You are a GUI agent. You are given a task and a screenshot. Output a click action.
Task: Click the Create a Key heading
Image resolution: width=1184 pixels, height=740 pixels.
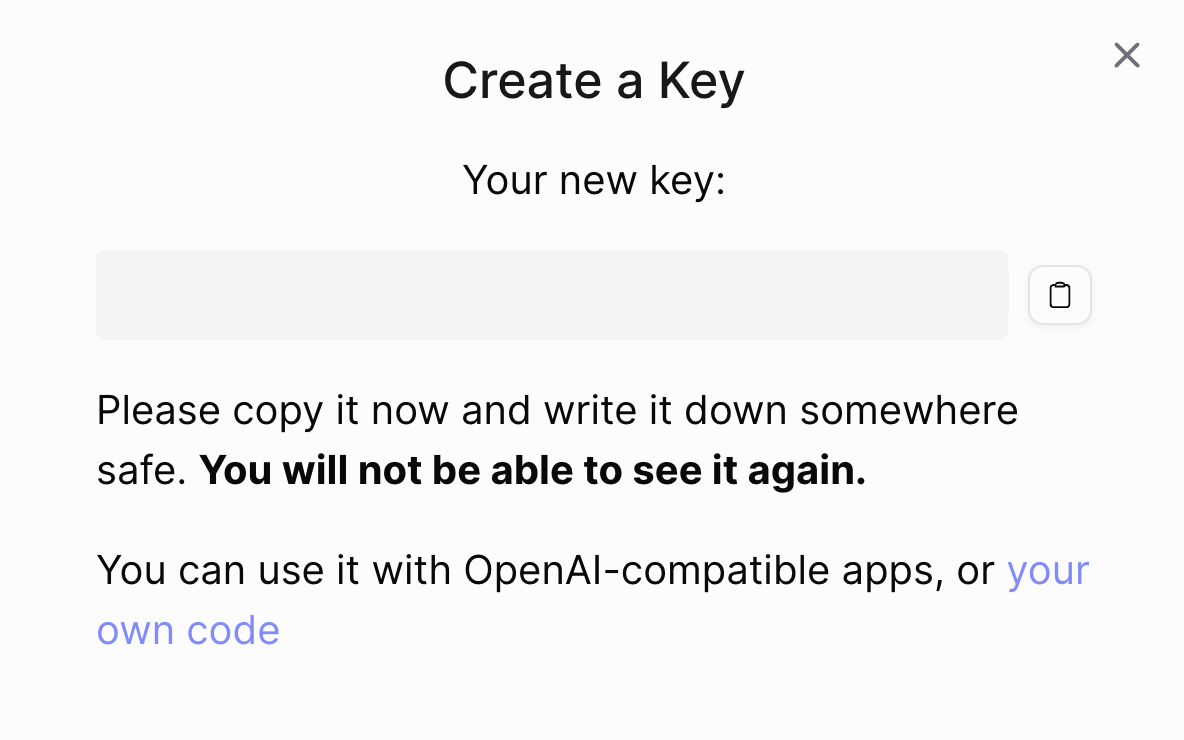pyautogui.click(x=593, y=80)
